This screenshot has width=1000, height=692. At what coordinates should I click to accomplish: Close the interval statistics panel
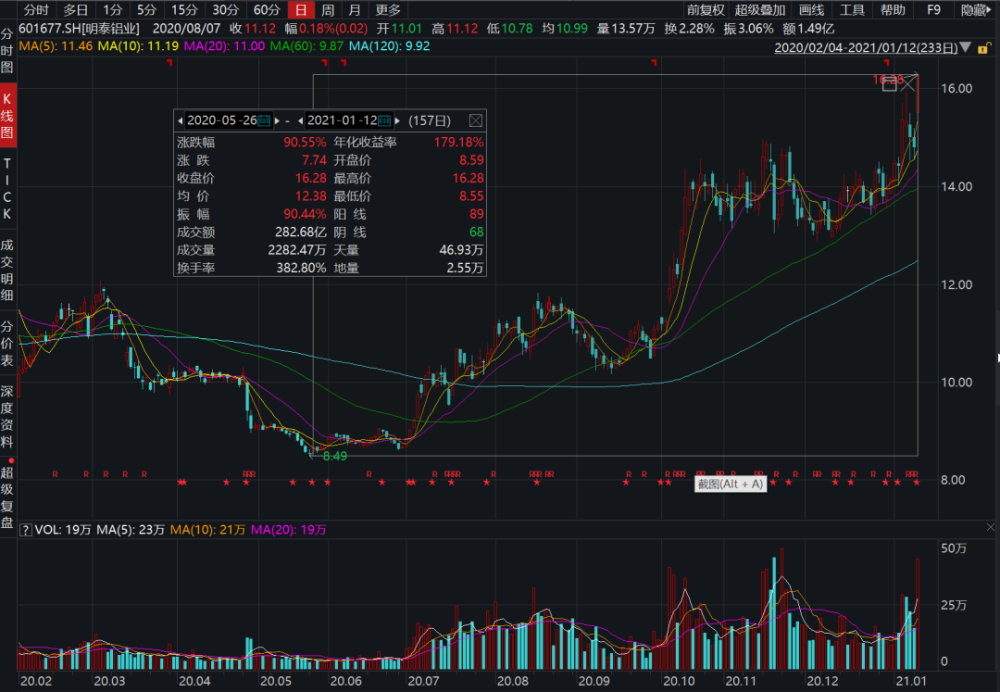(476, 121)
